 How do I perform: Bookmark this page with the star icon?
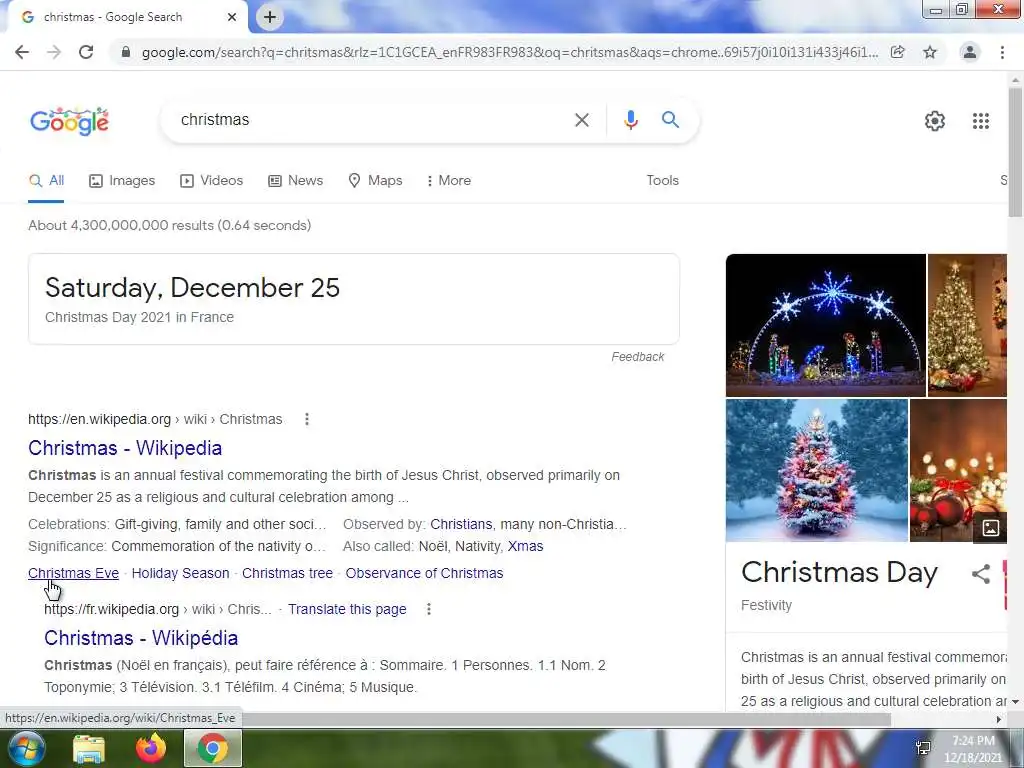pyautogui.click(x=930, y=52)
